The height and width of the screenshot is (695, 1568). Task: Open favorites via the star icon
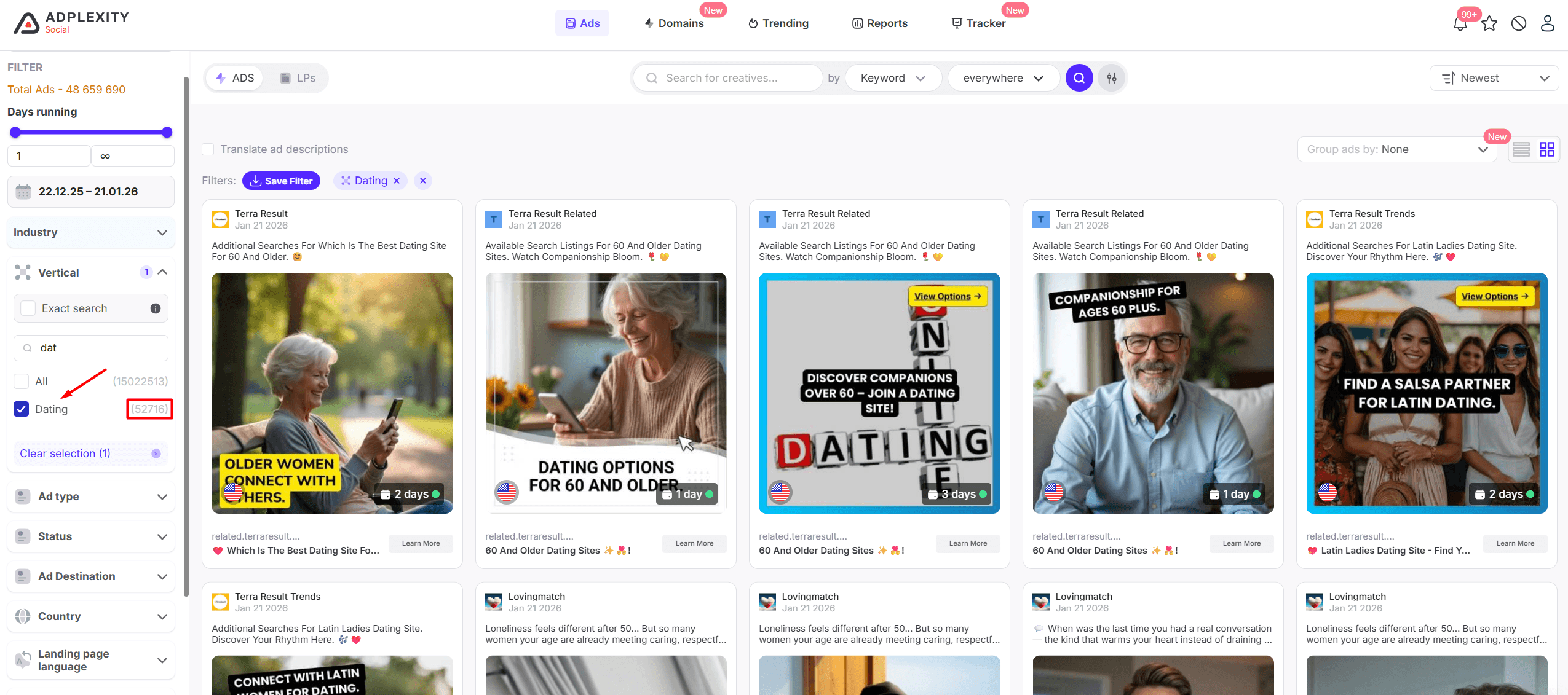point(1489,24)
